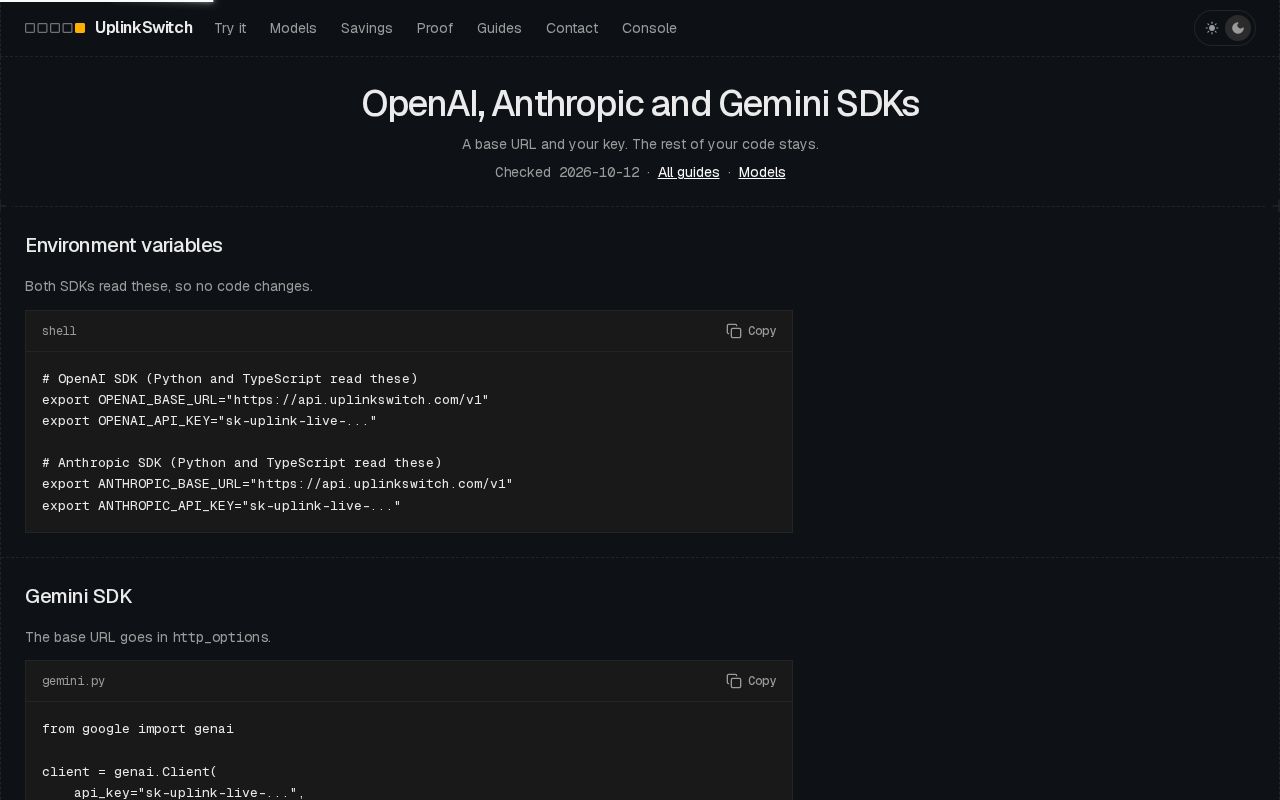Click the '# Anthropic SDK' comment line

(242, 463)
